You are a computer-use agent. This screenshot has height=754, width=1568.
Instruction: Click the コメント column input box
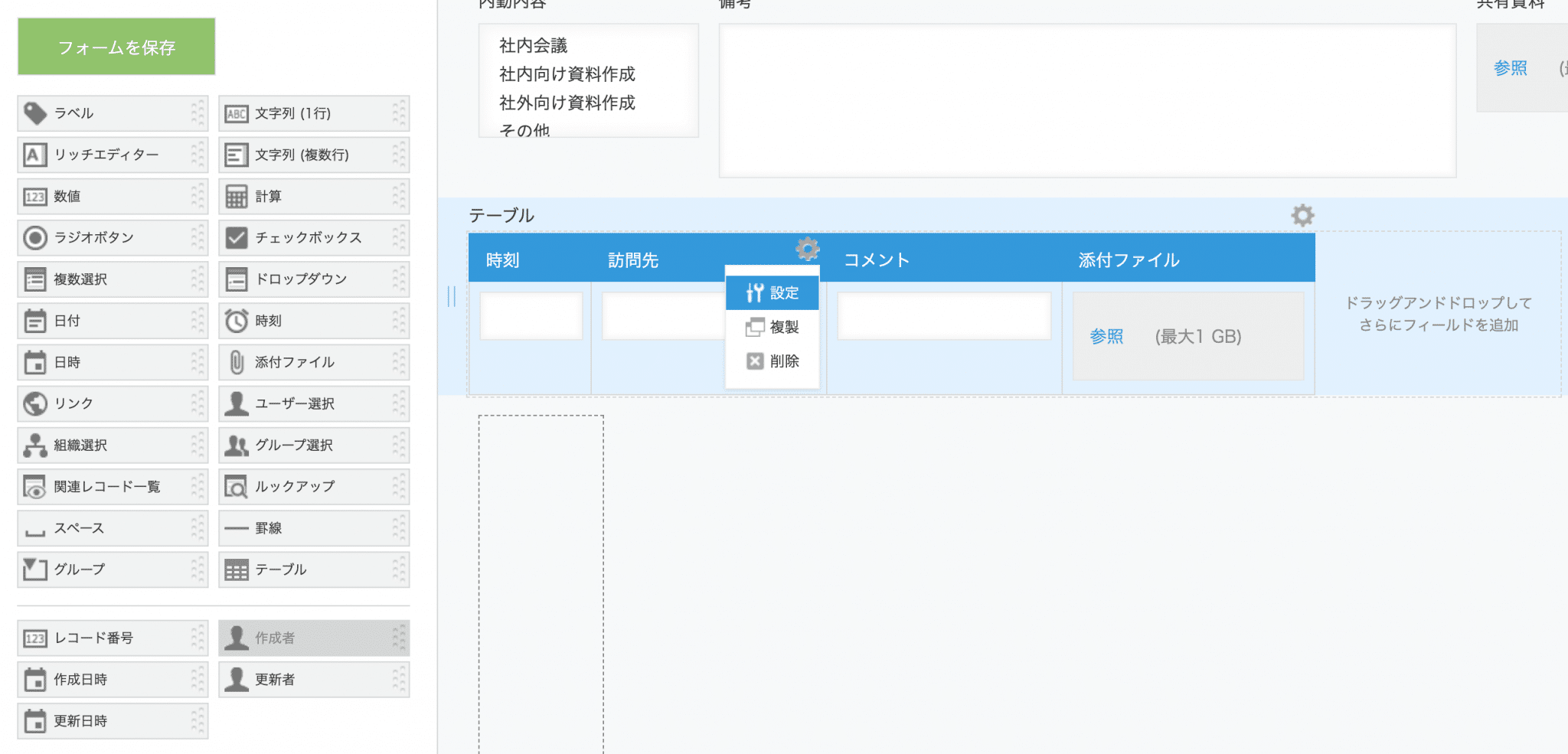(943, 315)
